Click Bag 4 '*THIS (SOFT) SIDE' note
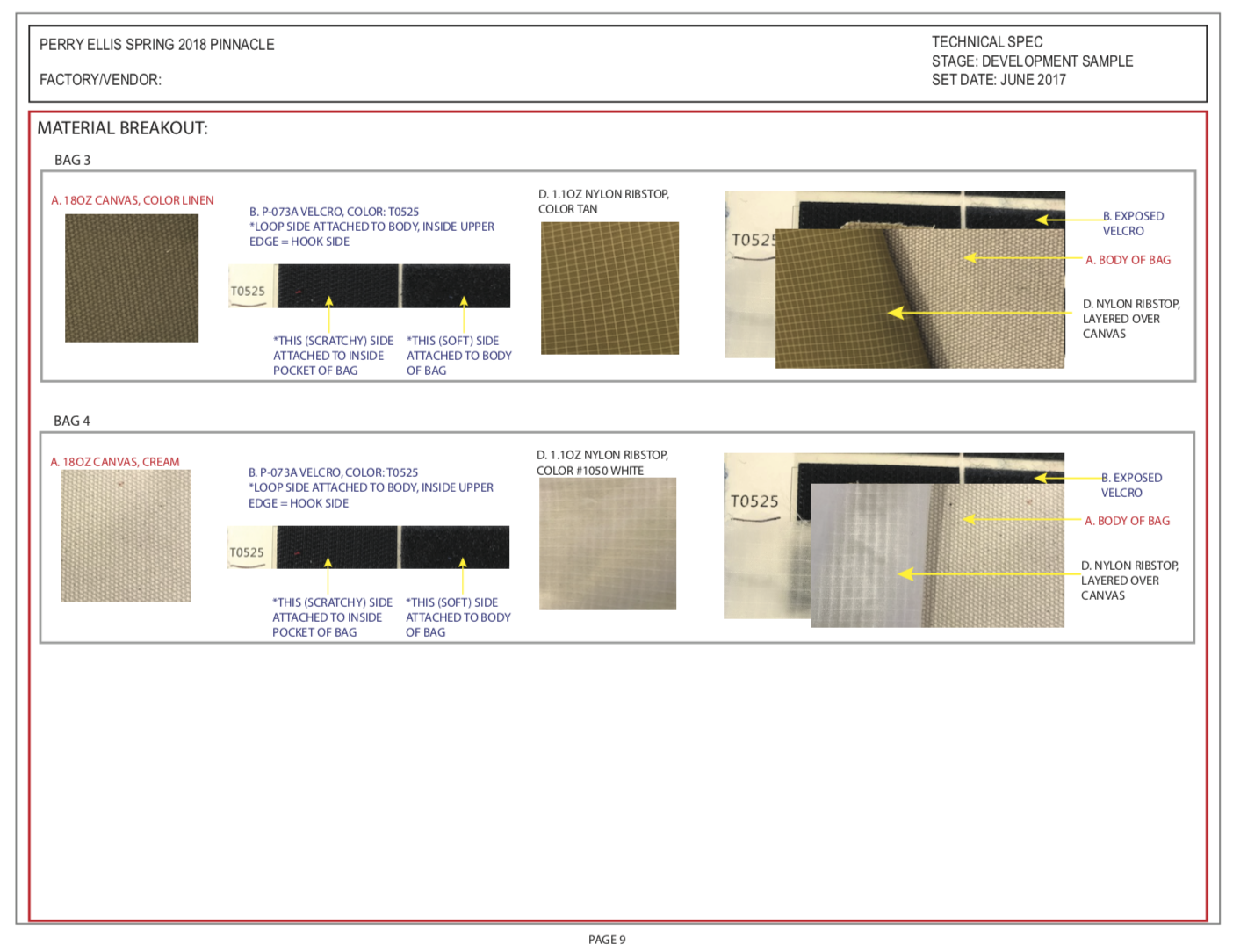 click(x=451, y=602)
